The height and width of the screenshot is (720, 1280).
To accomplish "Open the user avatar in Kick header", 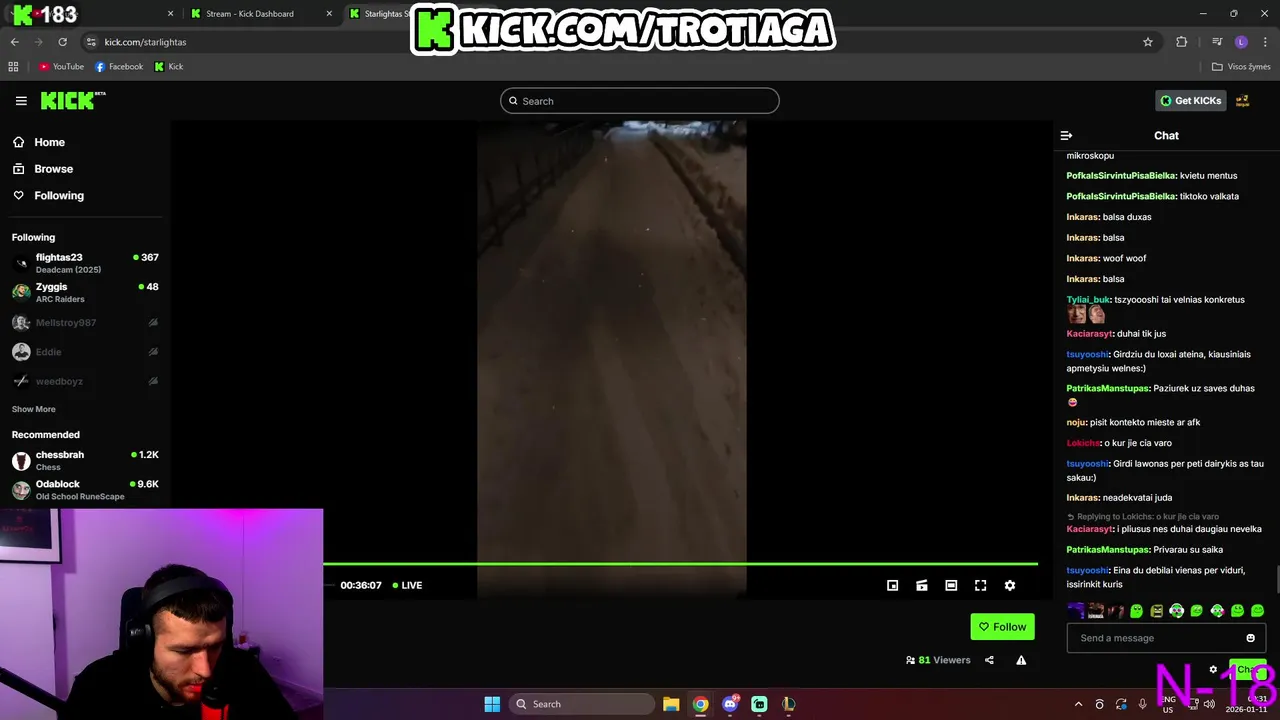I will [1242, 101].
